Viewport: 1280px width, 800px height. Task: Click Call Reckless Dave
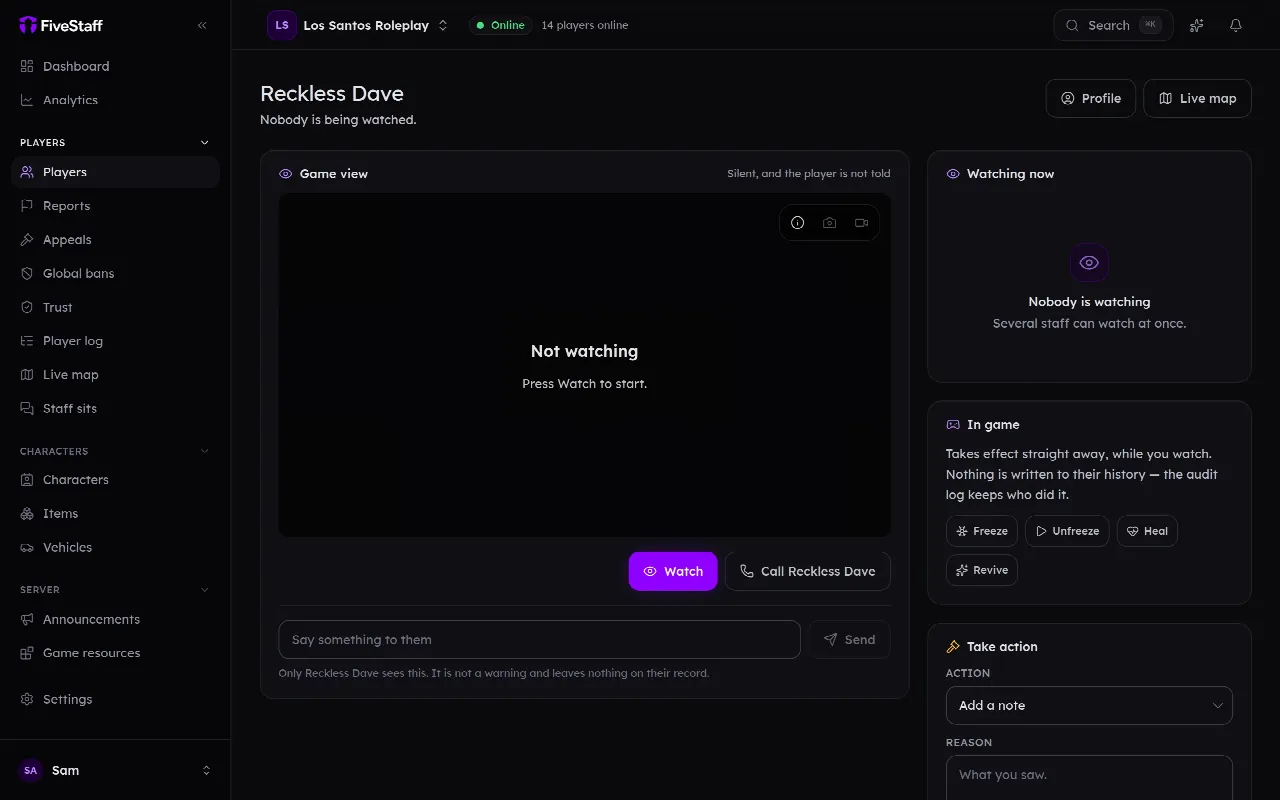pyautogui.click(x=808, y=571)
